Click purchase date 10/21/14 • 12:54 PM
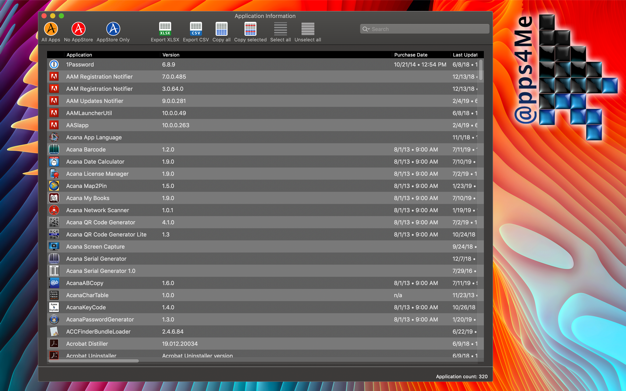The width and height of the screenshot is (626, 391). (x=420, y=64)
